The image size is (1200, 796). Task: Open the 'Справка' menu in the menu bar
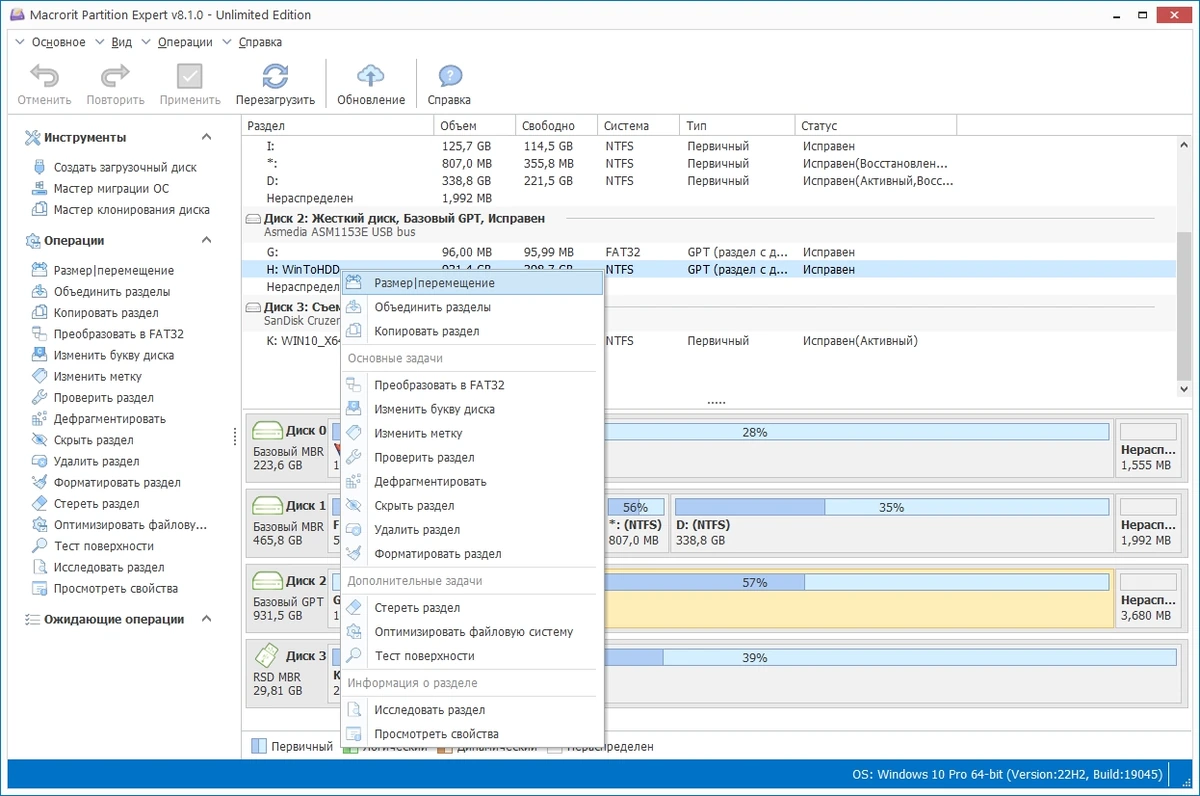[260, 42]
